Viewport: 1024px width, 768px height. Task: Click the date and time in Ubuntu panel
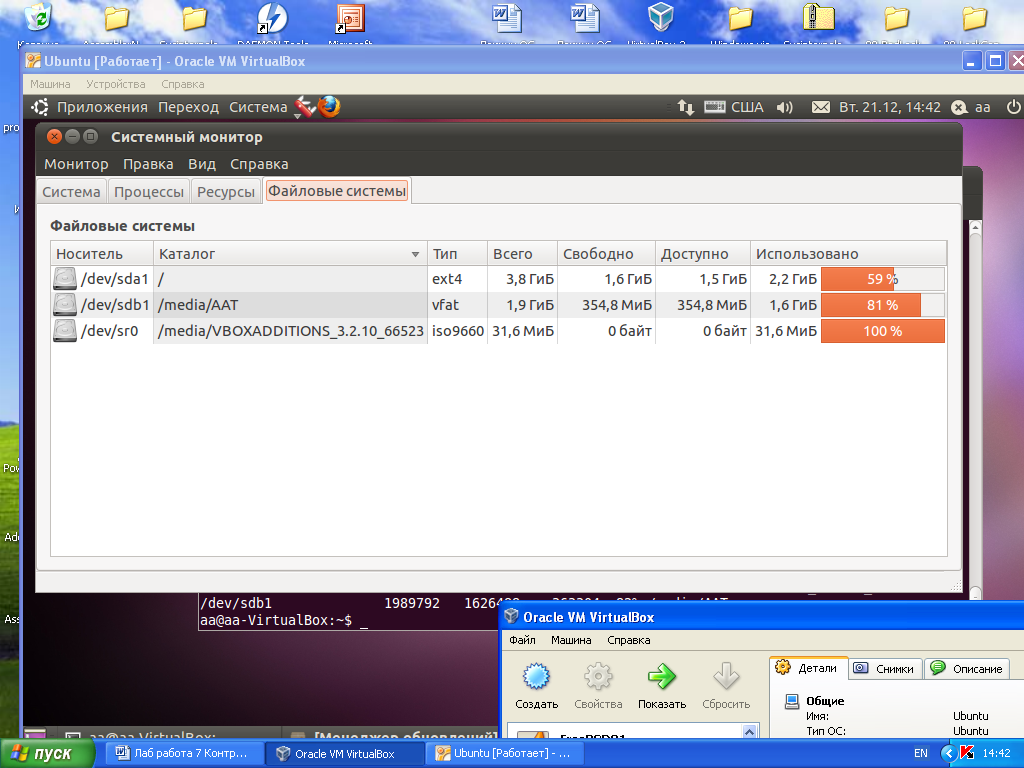889,107
